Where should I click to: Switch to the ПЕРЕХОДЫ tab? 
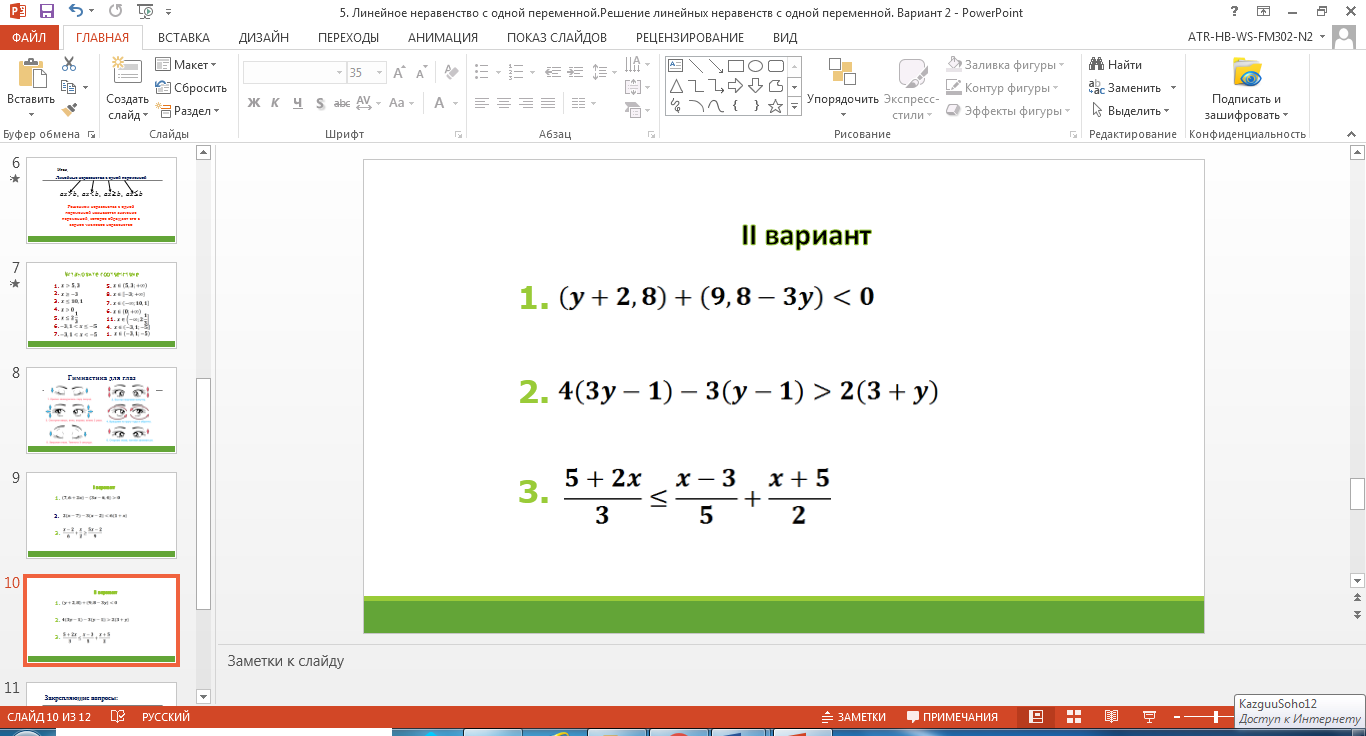(x=348, y=38)
